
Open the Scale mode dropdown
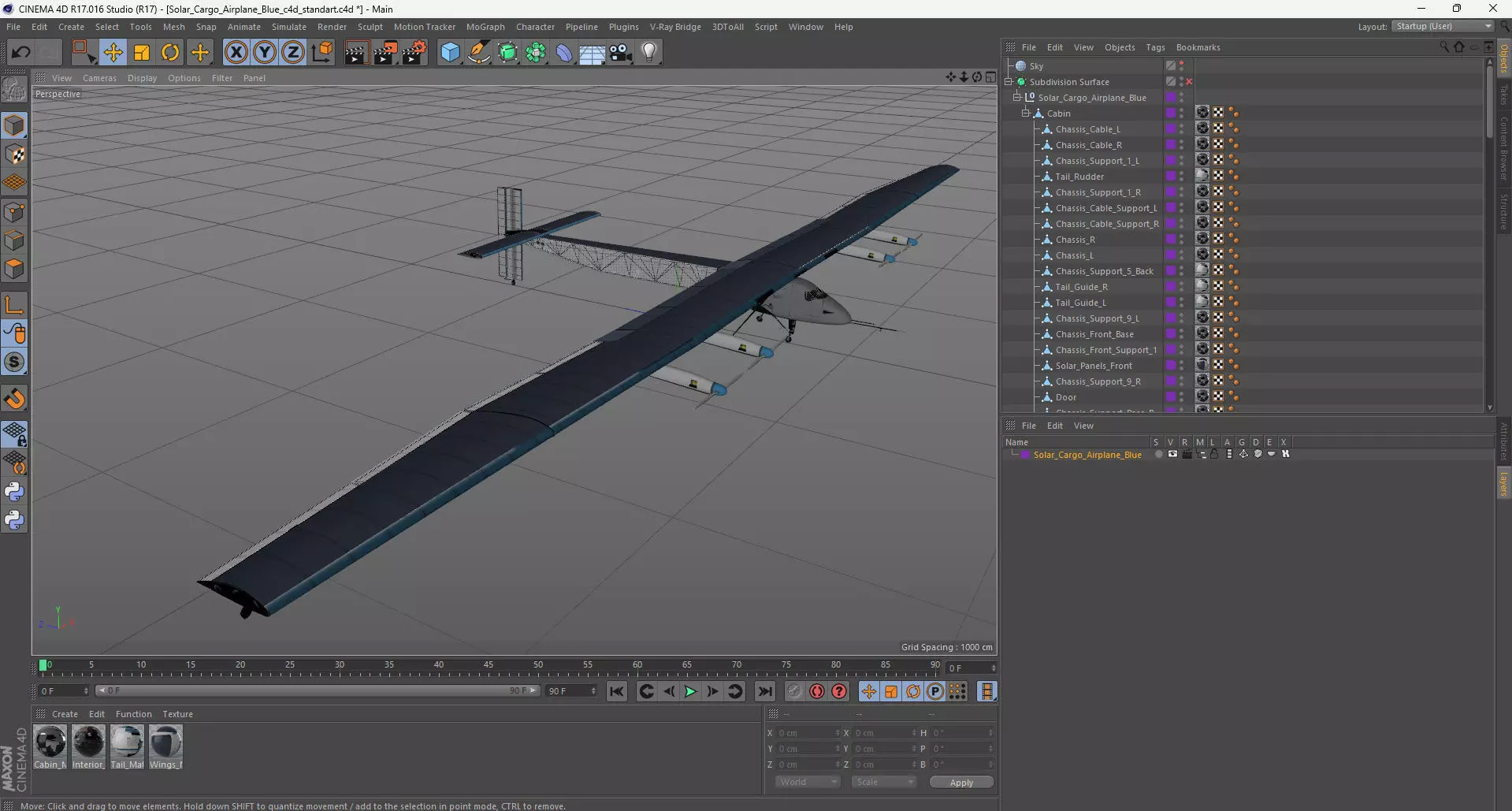point(883,782)
